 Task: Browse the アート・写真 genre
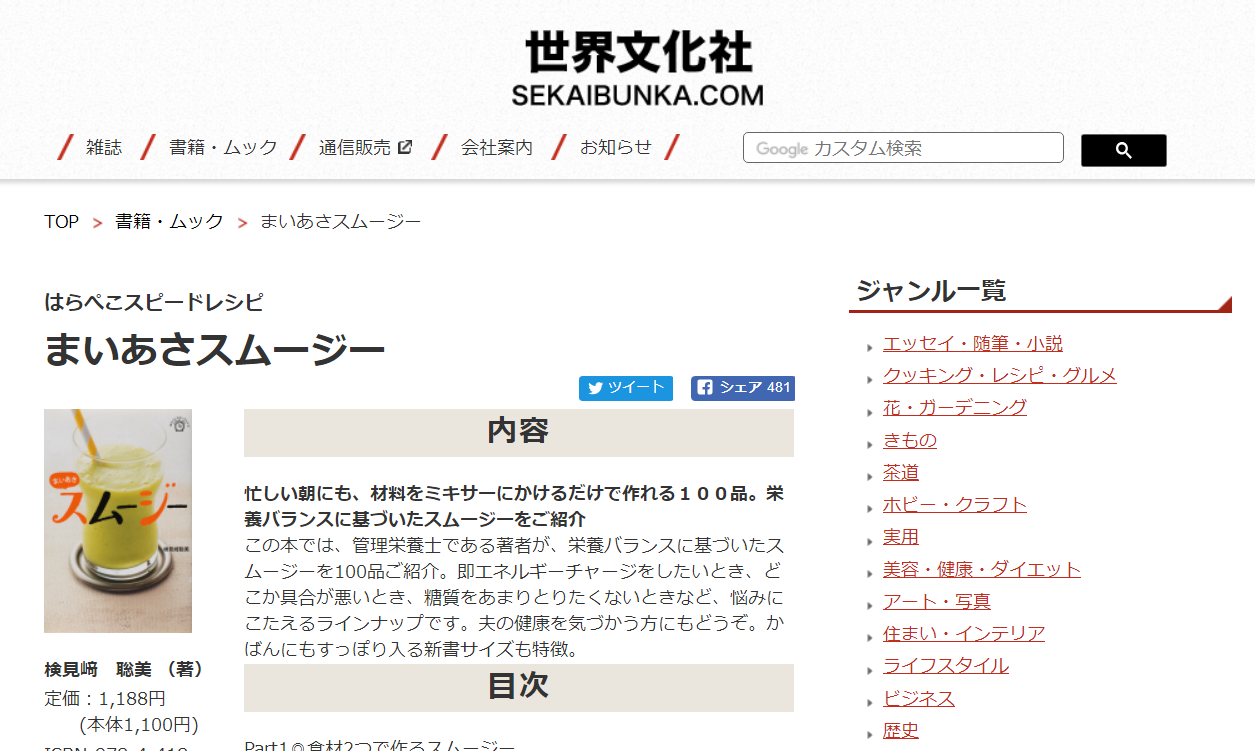point(937,602)
